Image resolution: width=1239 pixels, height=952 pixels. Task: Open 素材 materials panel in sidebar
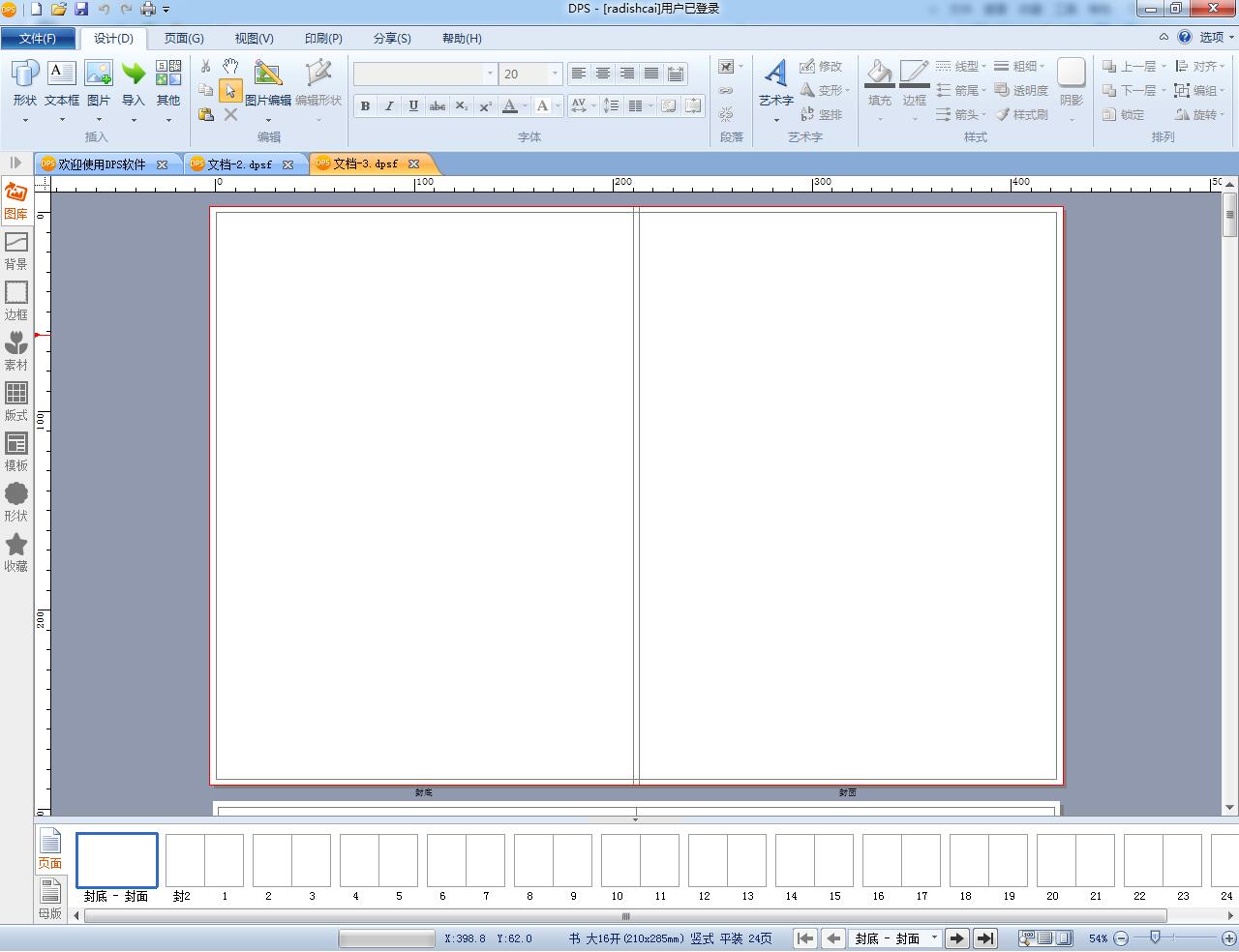point(16,351)
